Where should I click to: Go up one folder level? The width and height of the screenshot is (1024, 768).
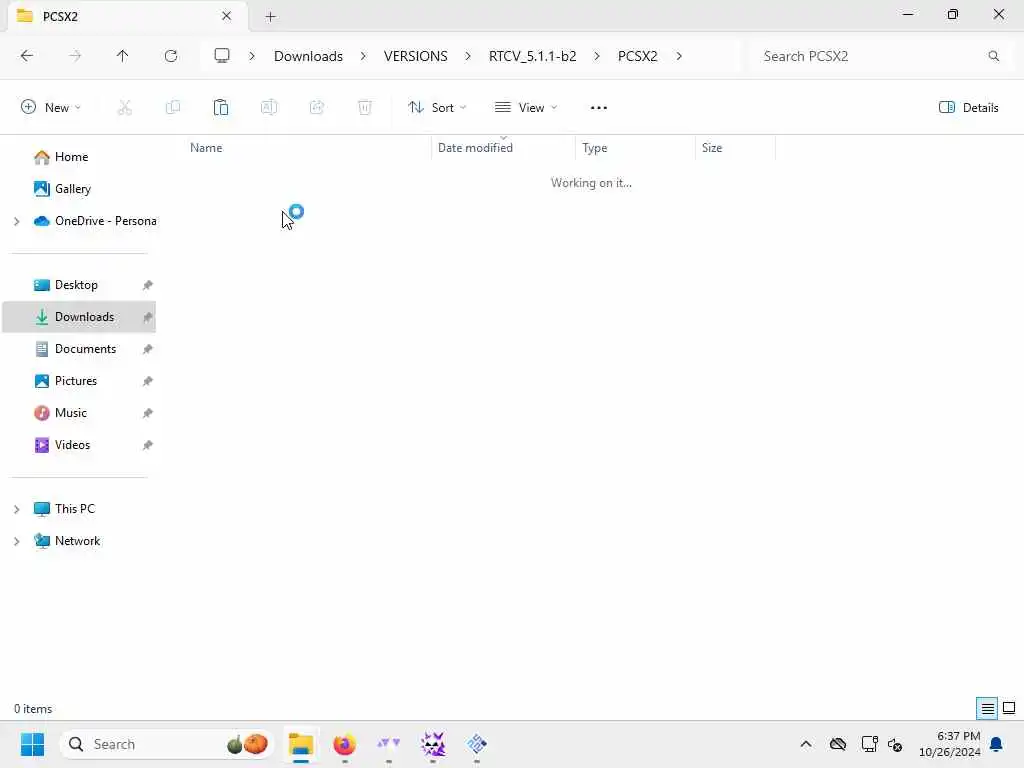(x=122, y=56)
